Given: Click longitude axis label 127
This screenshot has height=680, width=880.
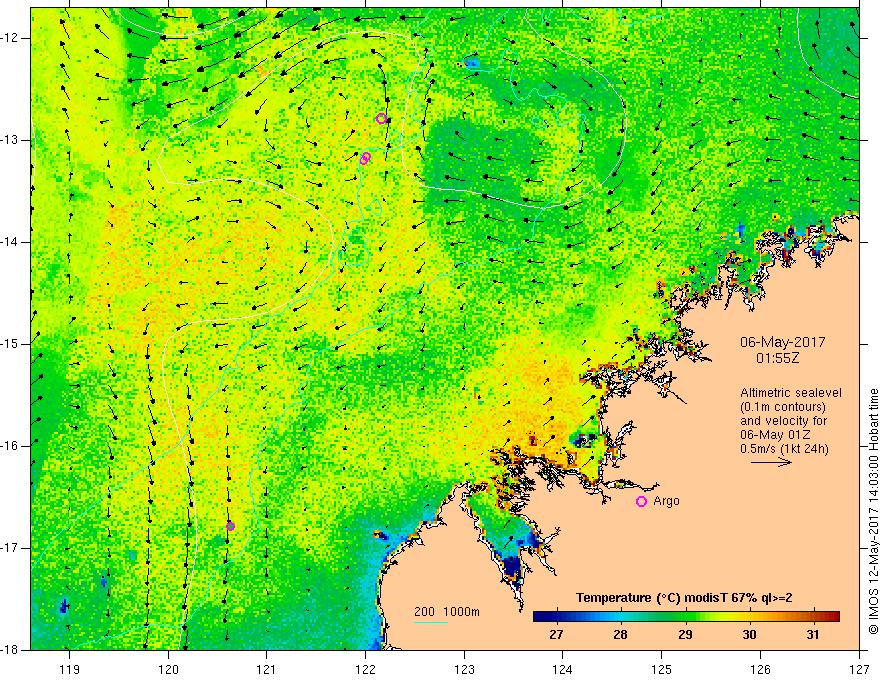Looking at the screenshot, I should 859,669.
